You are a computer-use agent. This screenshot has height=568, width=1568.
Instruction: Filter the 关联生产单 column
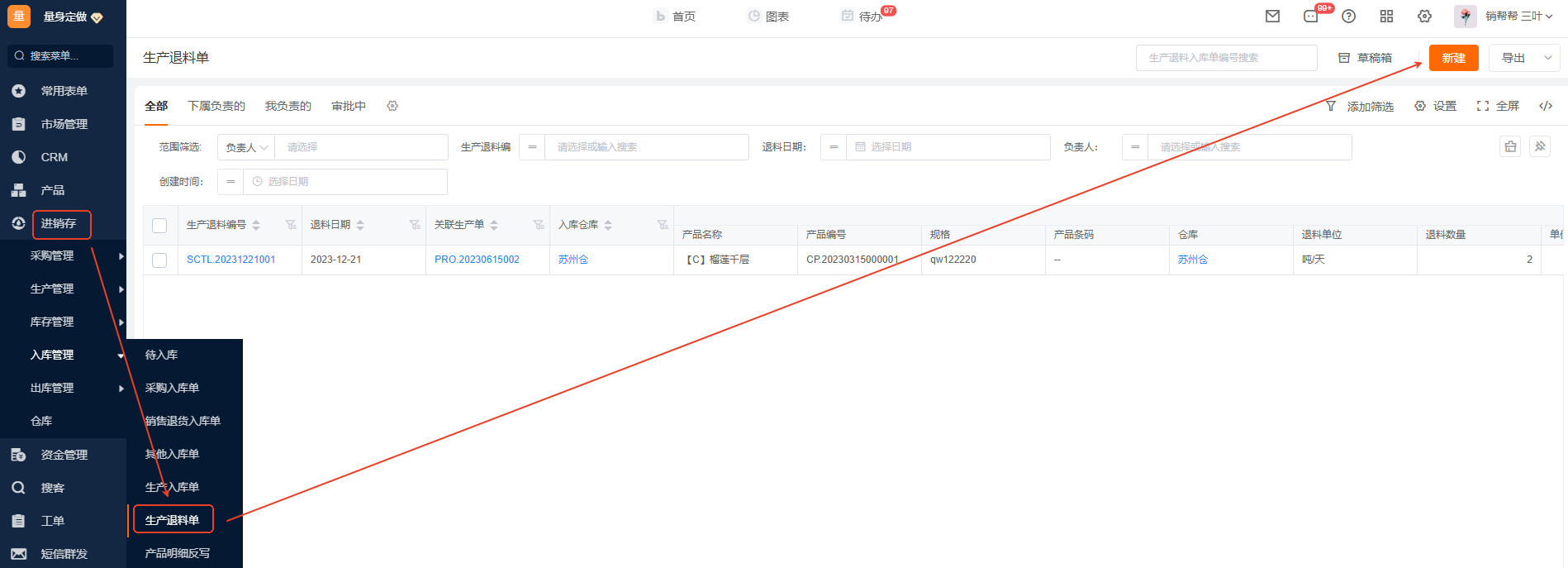point(539,225)
